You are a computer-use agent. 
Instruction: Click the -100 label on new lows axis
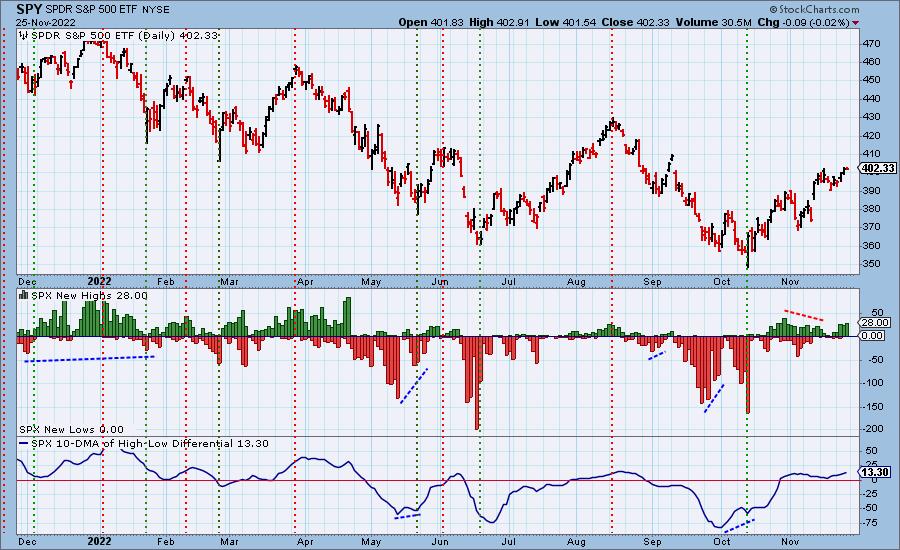(872, 382)
